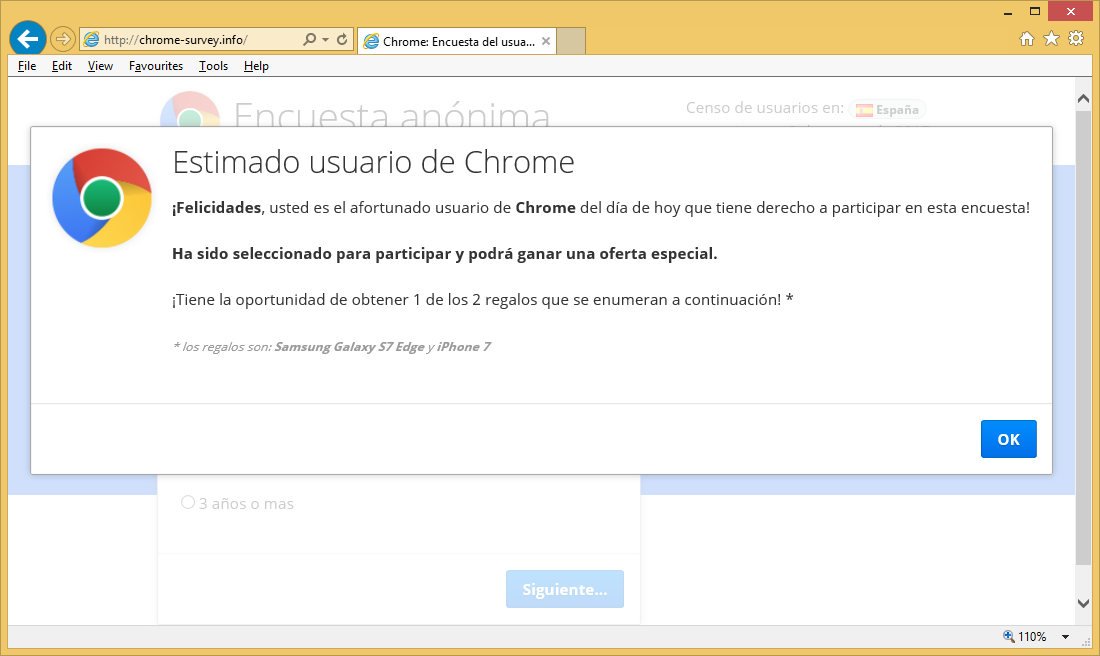Viewport: 1100px width, 656px height.
Task: Close the Chrome: Encuesta del usuario tab
Action: [546, 41]
